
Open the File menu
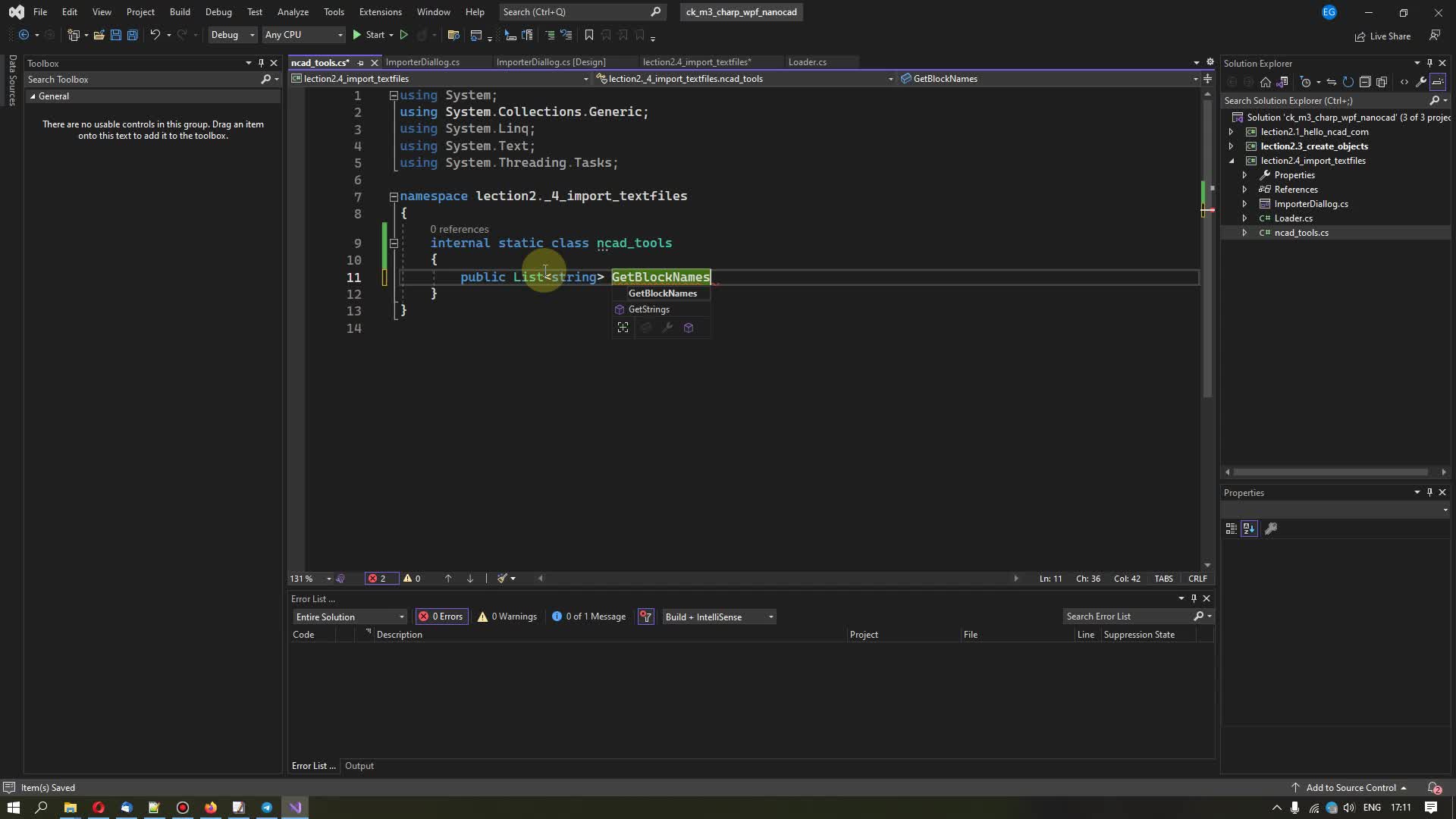[40, 12]
